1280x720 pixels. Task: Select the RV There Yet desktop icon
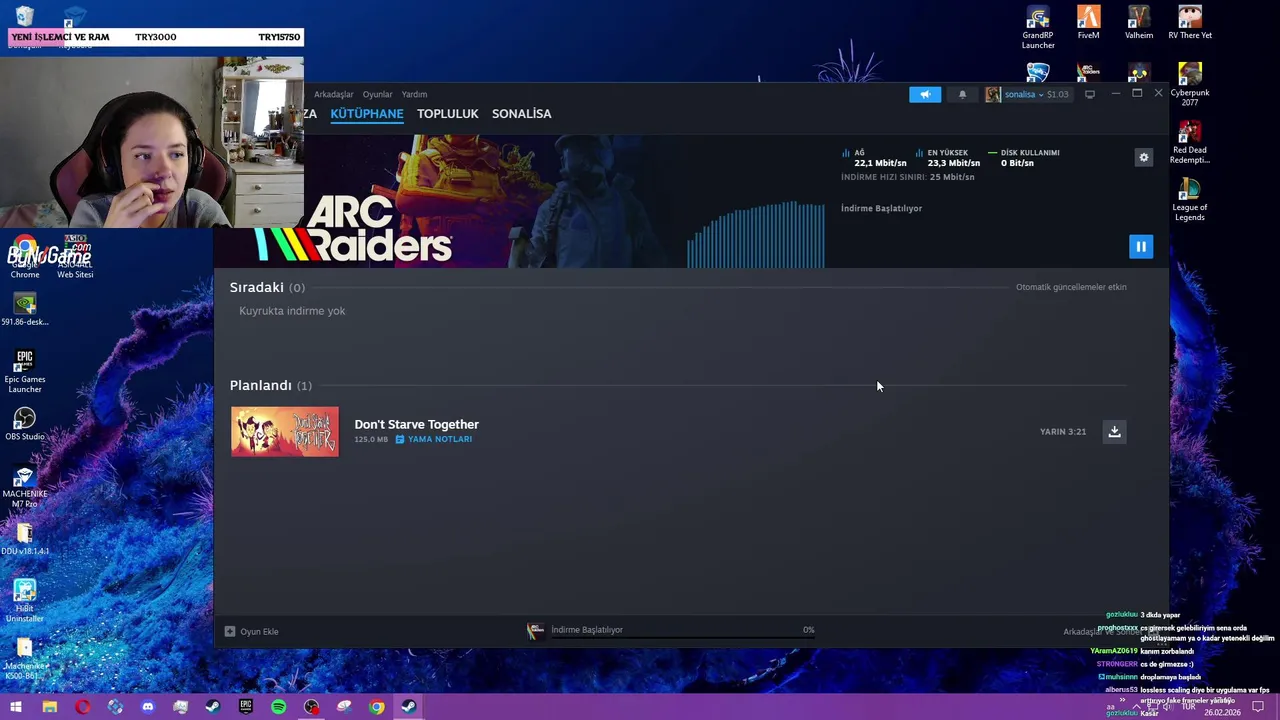tap(1189, 23)
